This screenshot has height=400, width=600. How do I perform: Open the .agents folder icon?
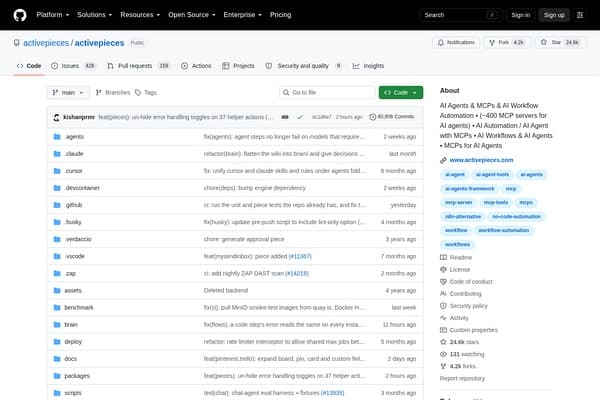coord(57,137)
